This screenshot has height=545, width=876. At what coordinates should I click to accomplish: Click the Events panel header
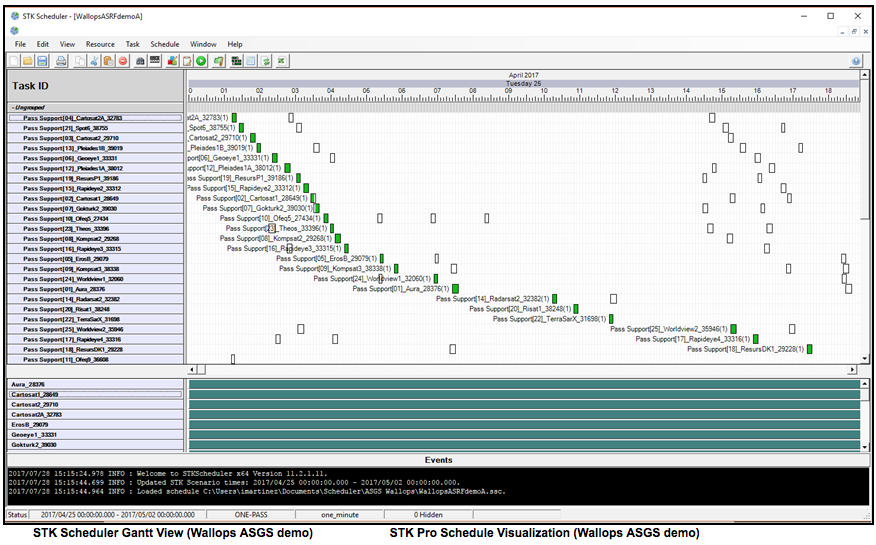coord(438,460)
